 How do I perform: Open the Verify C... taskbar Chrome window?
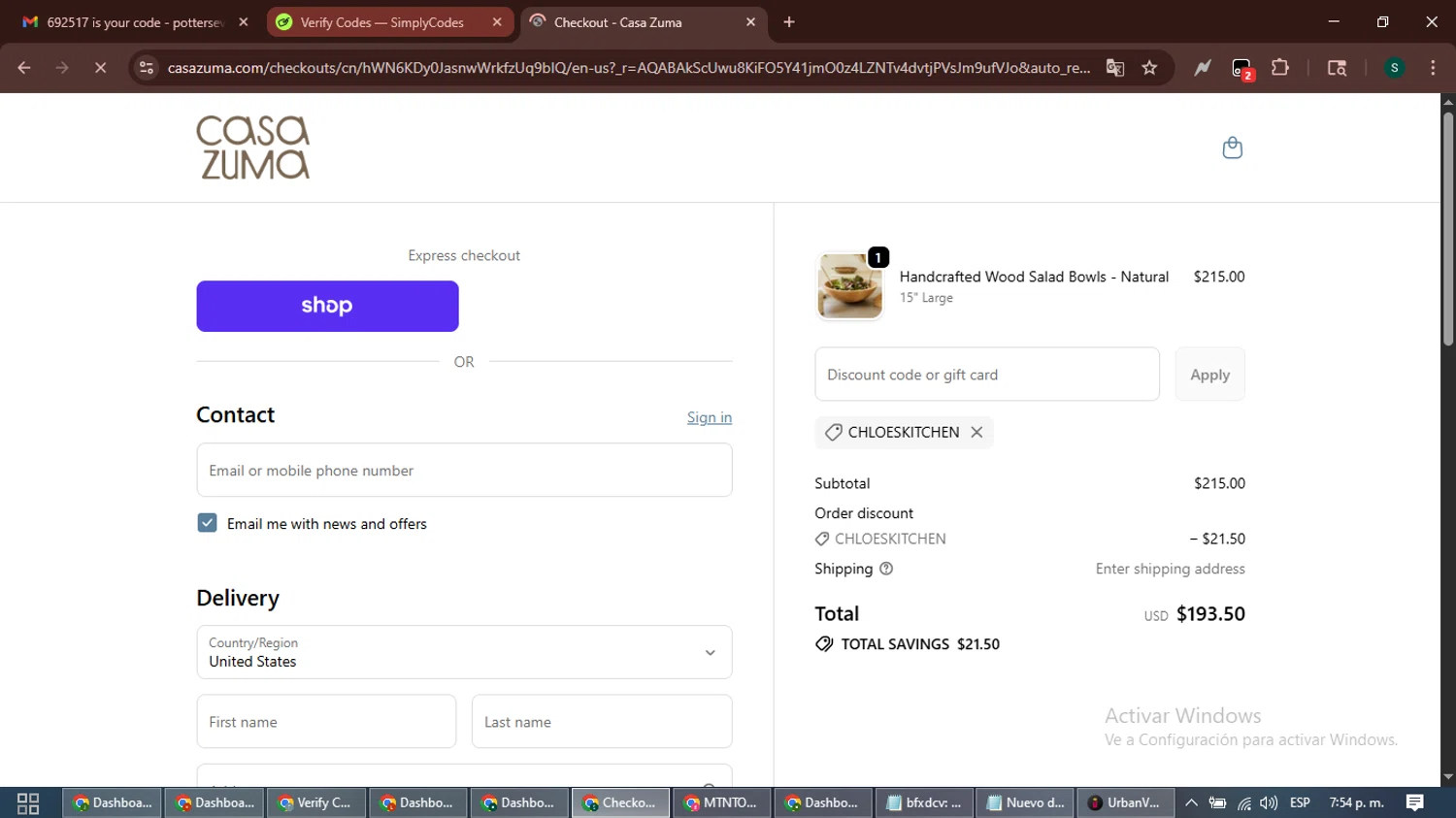coord(315,803)
